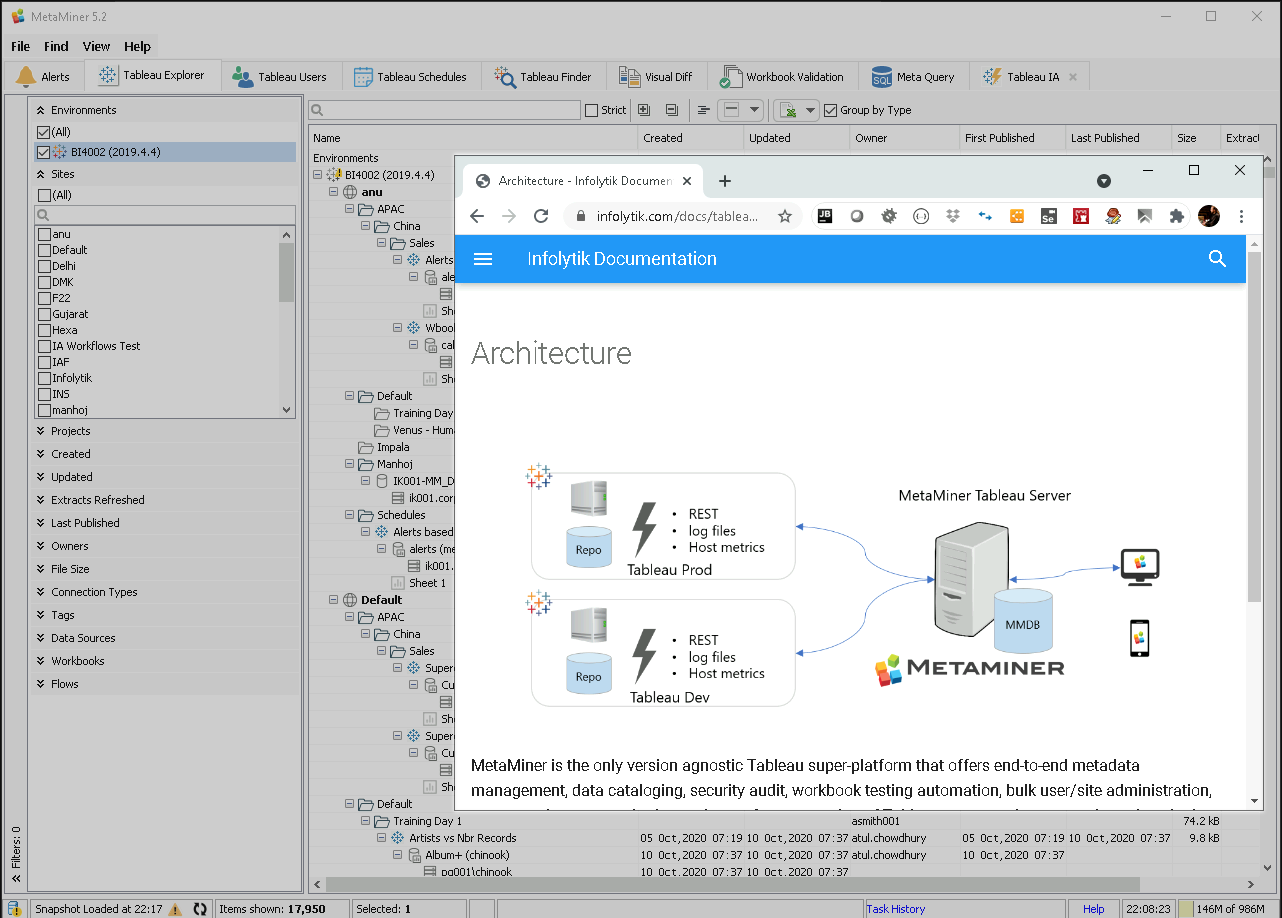Expand the Extracts Refreshed filter section

point(41,500)
